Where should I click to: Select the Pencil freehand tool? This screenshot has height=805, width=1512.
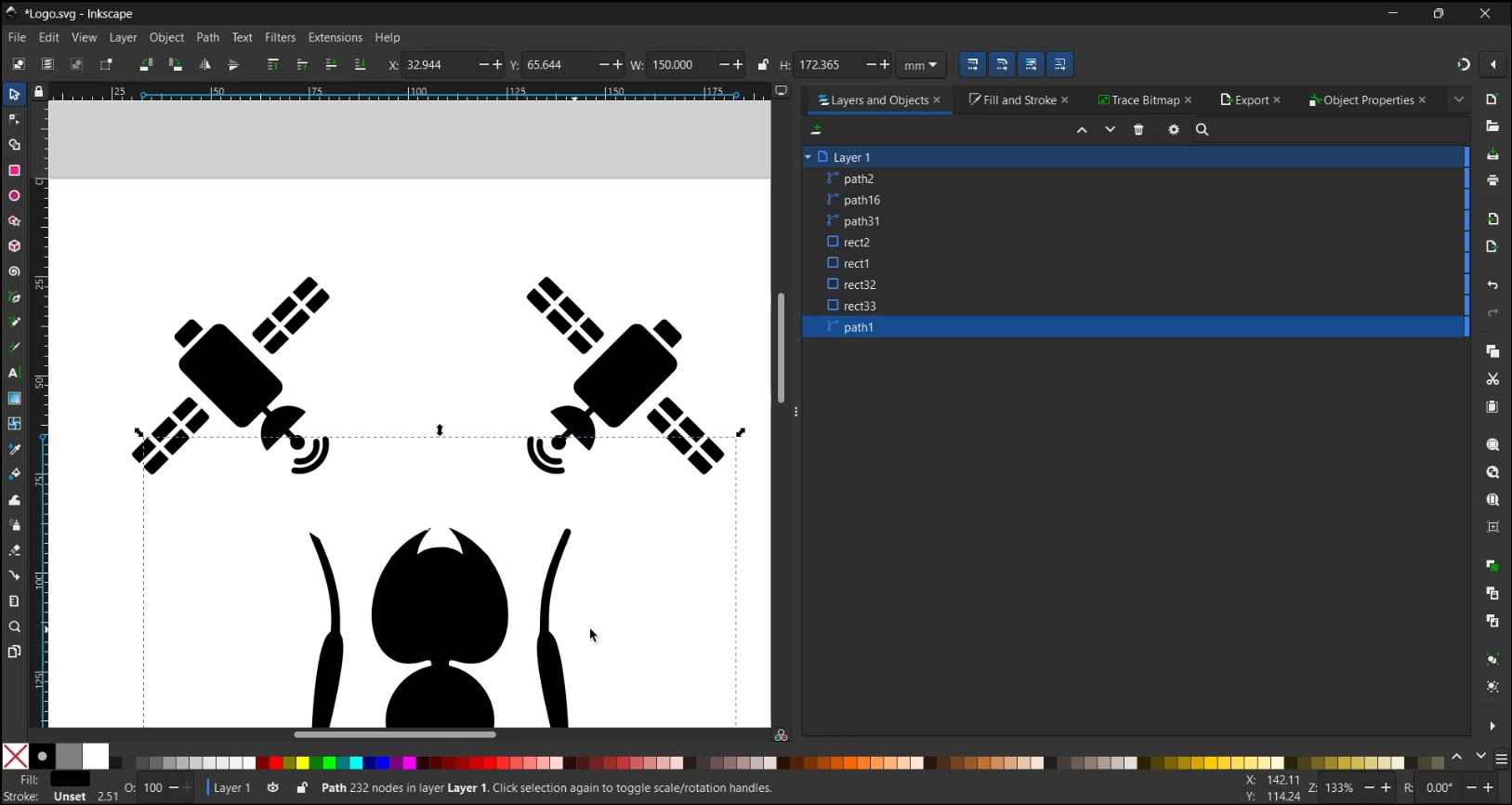14,323
